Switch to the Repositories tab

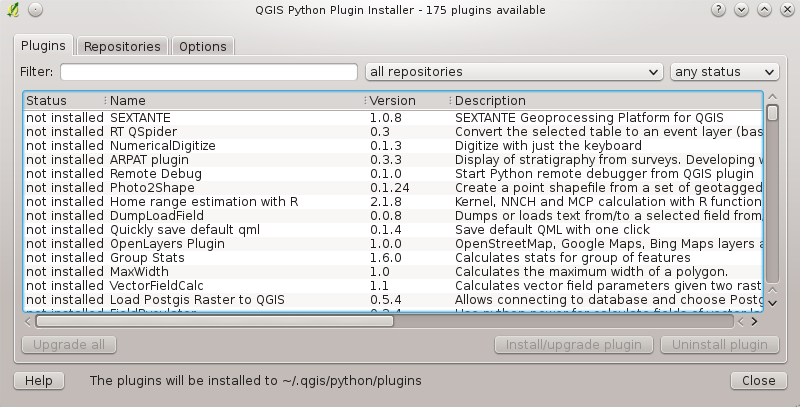(122, 46)
